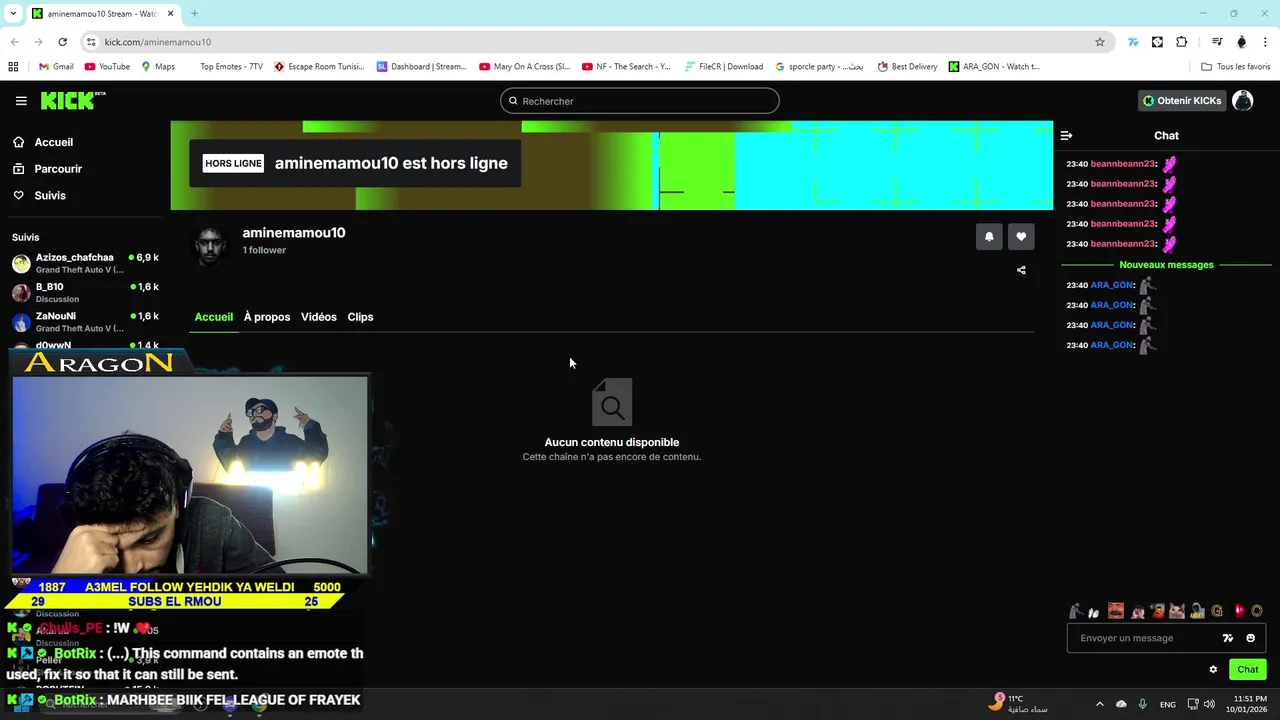Image resolution: width=1280 pixels, height=720 pixels.
Task: Open Chrome media controls icon
Action: coord(1217,42)
